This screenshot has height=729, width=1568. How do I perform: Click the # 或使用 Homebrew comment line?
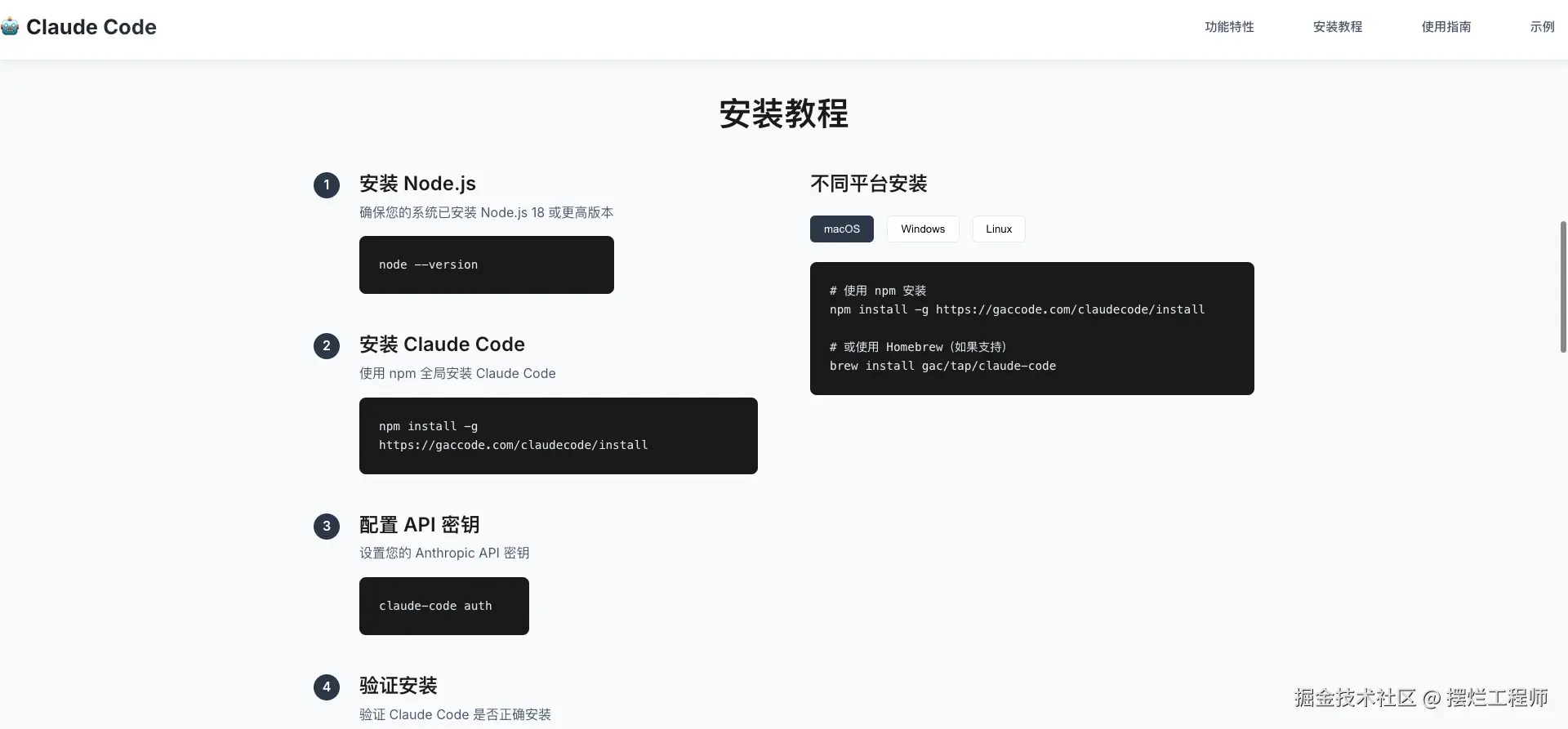[x=918, y=347]
